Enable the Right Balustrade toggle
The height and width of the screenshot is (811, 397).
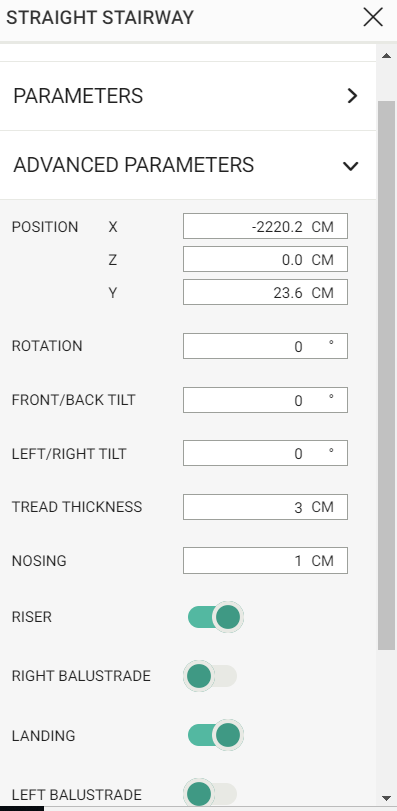point(211,676)
